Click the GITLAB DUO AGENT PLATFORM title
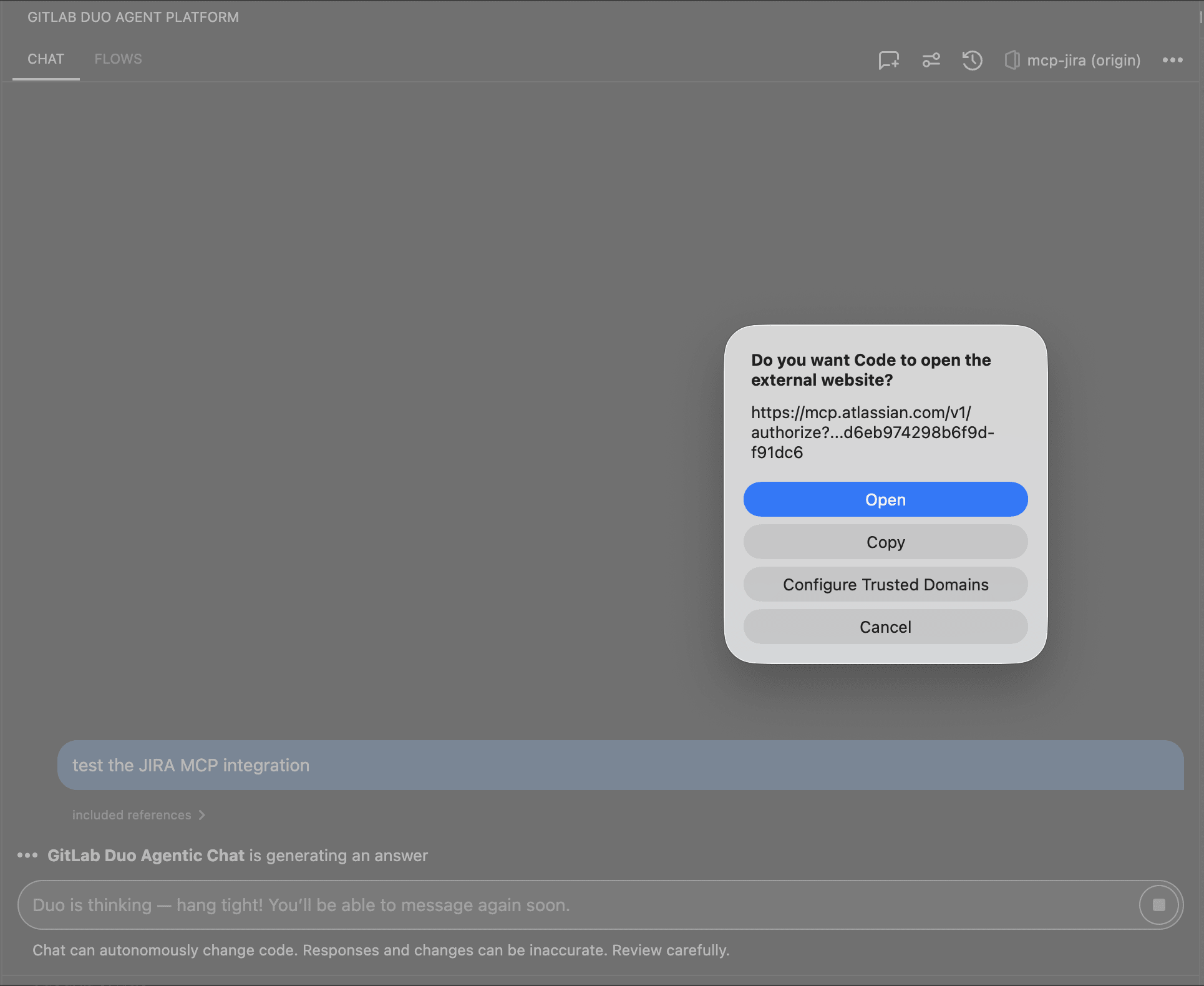The height and width of the screenshot is (986, 1204). click(x=133, y=17)
